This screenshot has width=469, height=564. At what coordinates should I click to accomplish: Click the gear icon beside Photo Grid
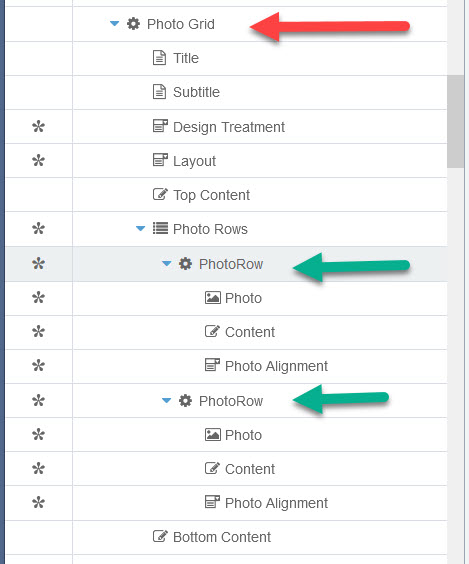tap(133, 24)
